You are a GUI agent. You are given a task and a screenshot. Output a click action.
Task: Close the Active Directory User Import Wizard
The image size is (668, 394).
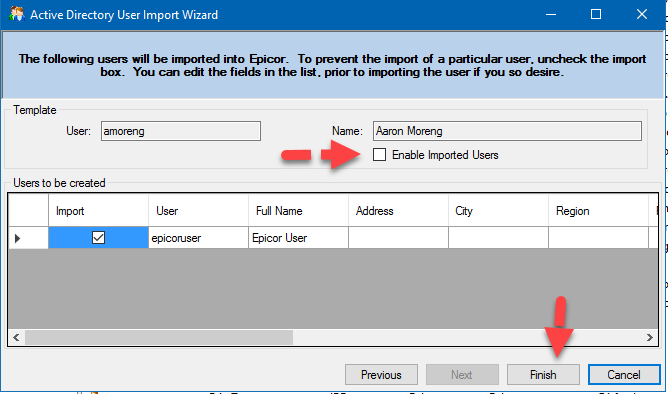642,14
